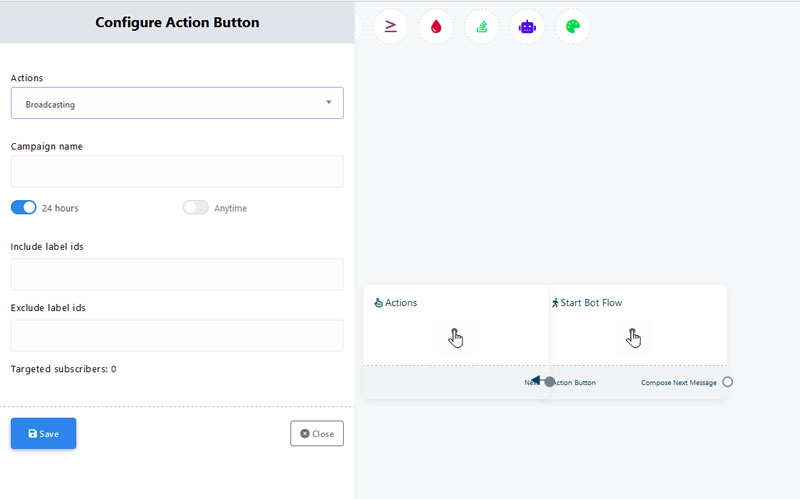Click the Campaign name input field
This screenshot has width=800, height=499.
click(177, 171)
